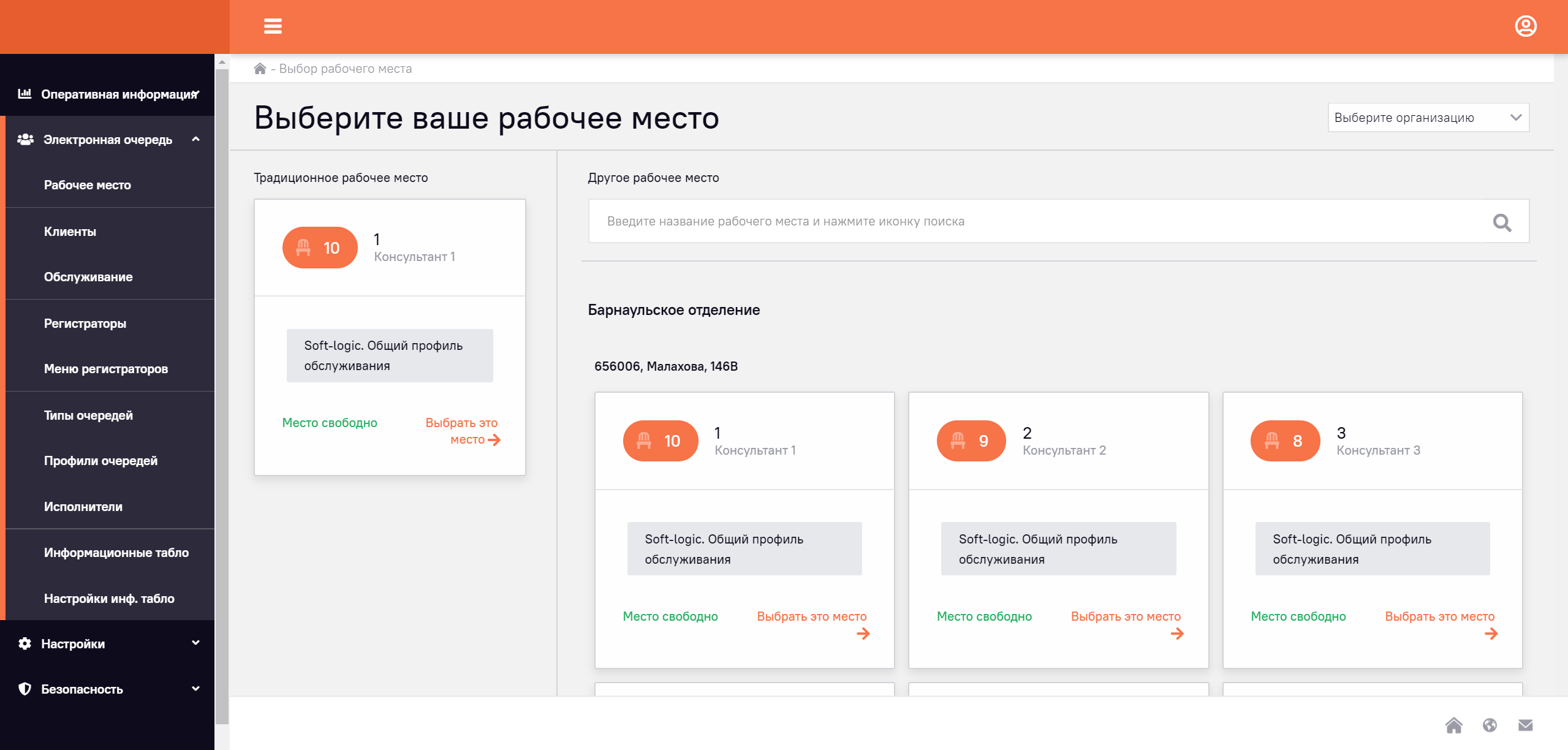
Task: Click Выбрать это место in the traditional workplace card
Action: pyautogui.click(x=463, y=431)
